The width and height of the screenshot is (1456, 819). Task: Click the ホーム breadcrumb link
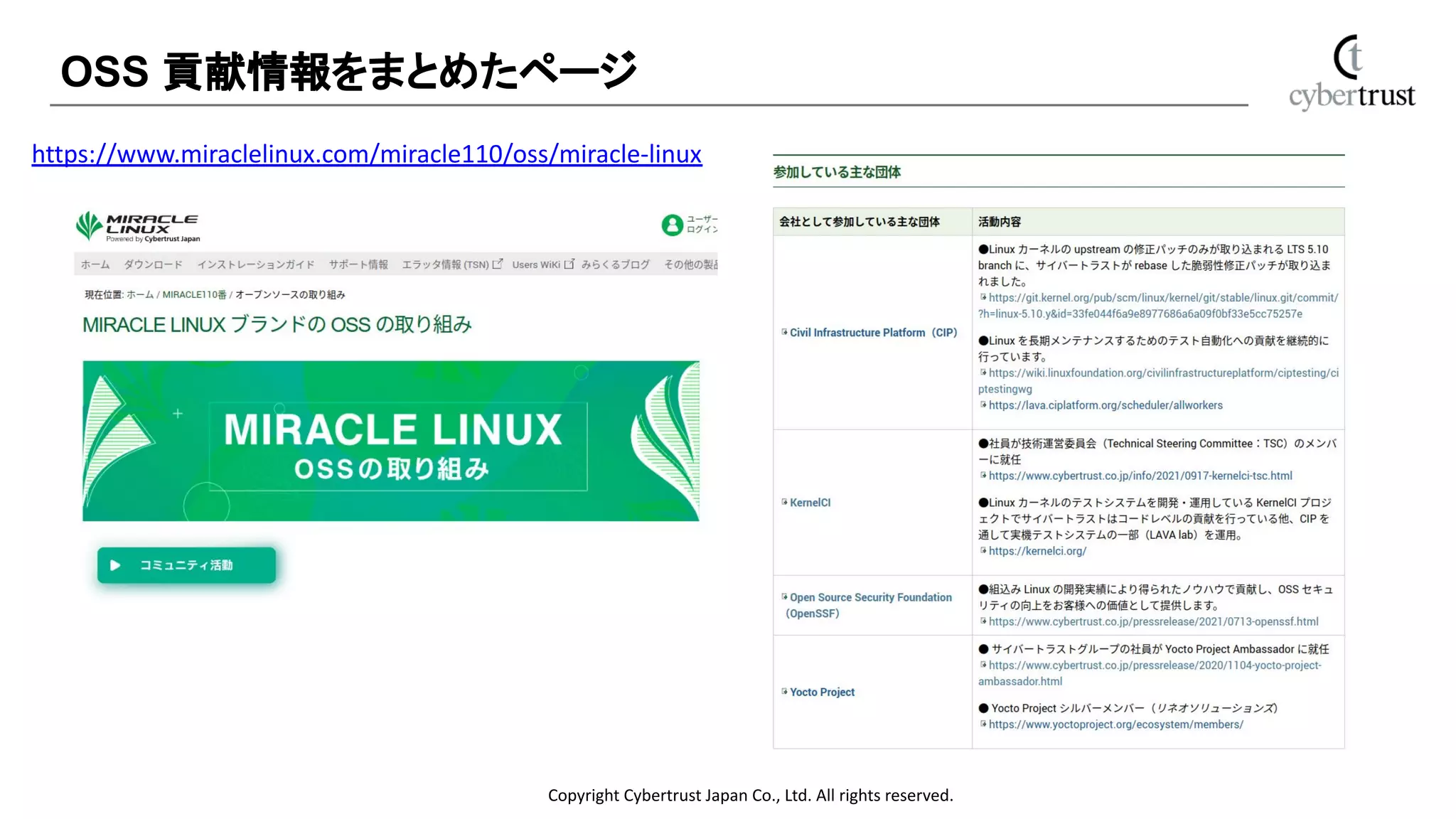140,294
